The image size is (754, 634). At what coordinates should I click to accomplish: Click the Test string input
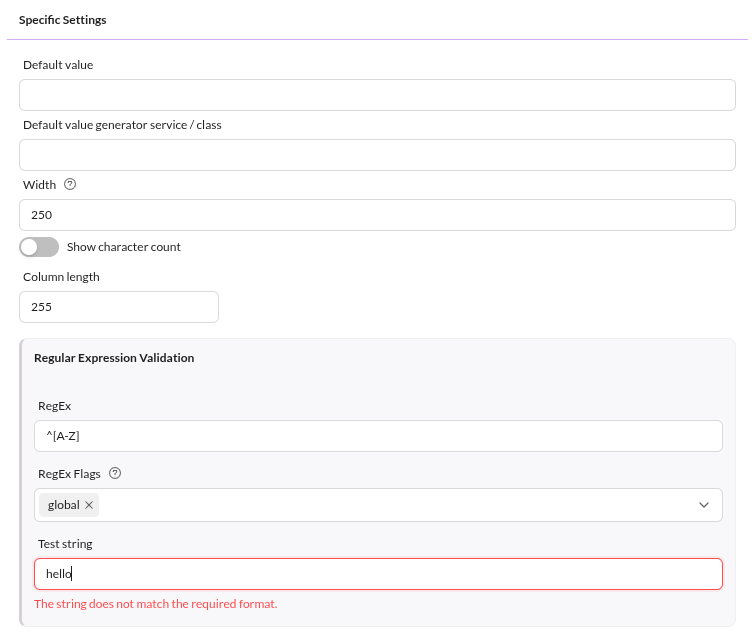378,574
